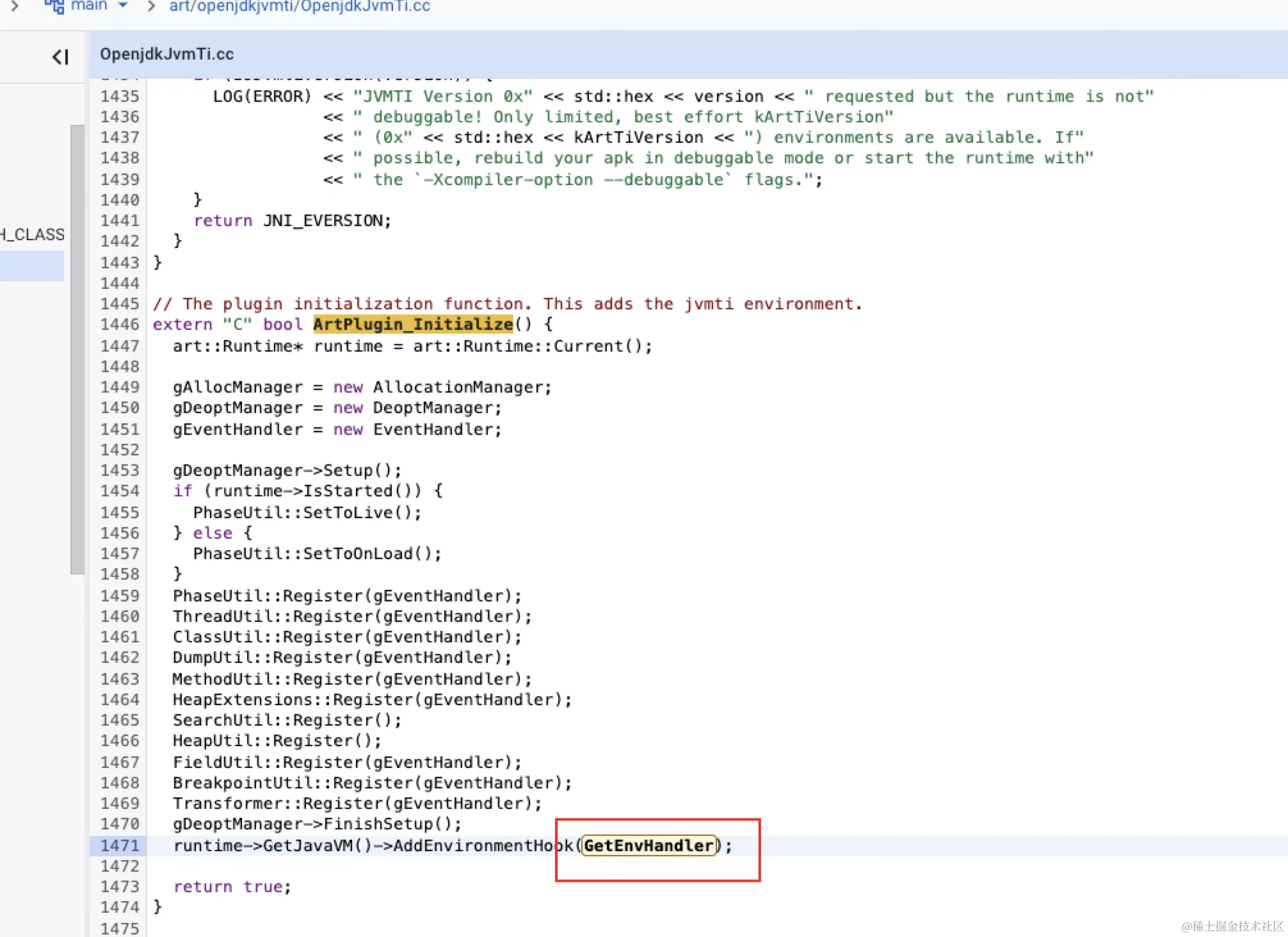Click line number 1473

pyautogui.click(x=120, y=886)
